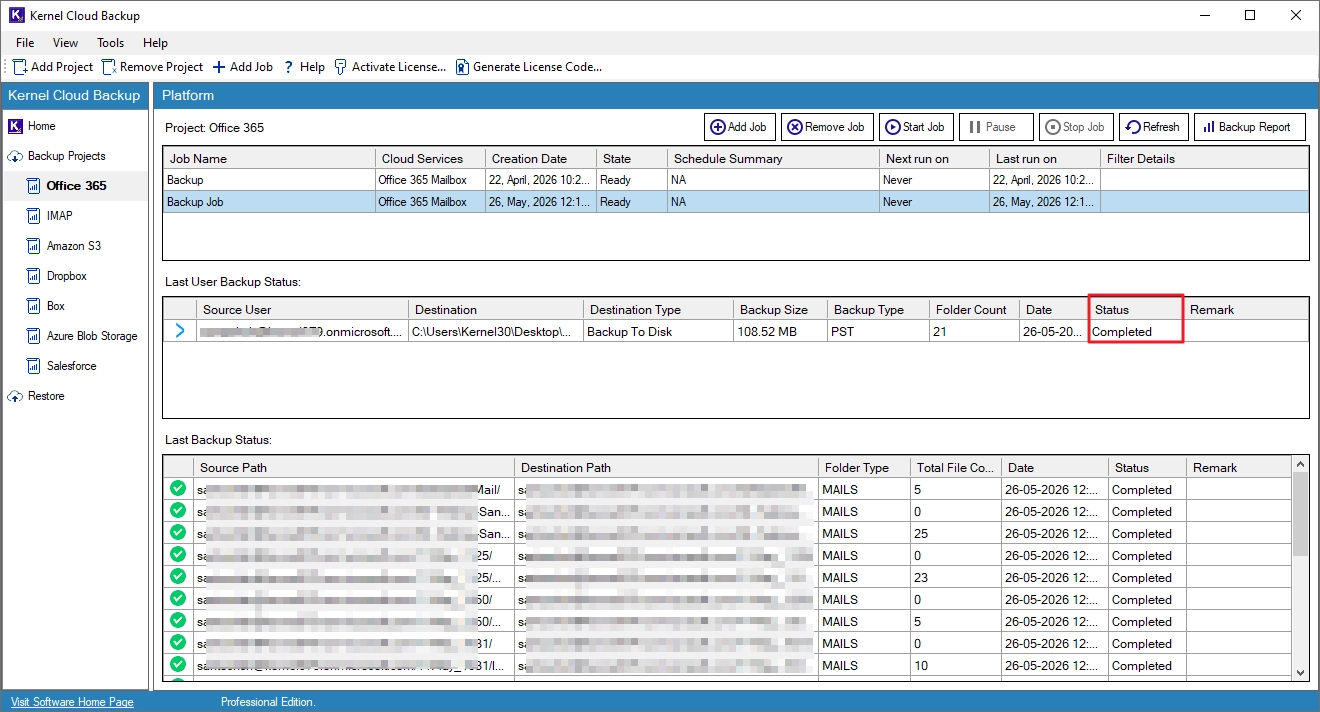Click the Box sidebar icon

point(34,306)
